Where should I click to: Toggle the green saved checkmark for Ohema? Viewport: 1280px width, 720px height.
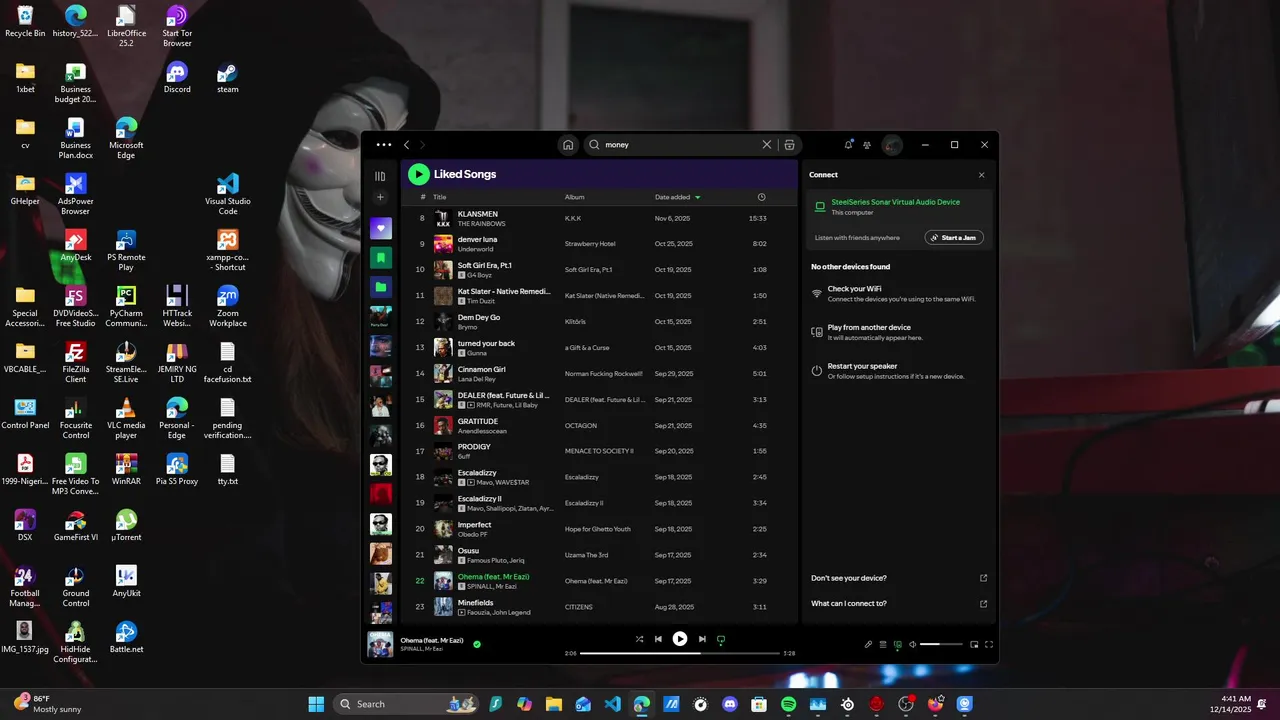tap(477, 644)
